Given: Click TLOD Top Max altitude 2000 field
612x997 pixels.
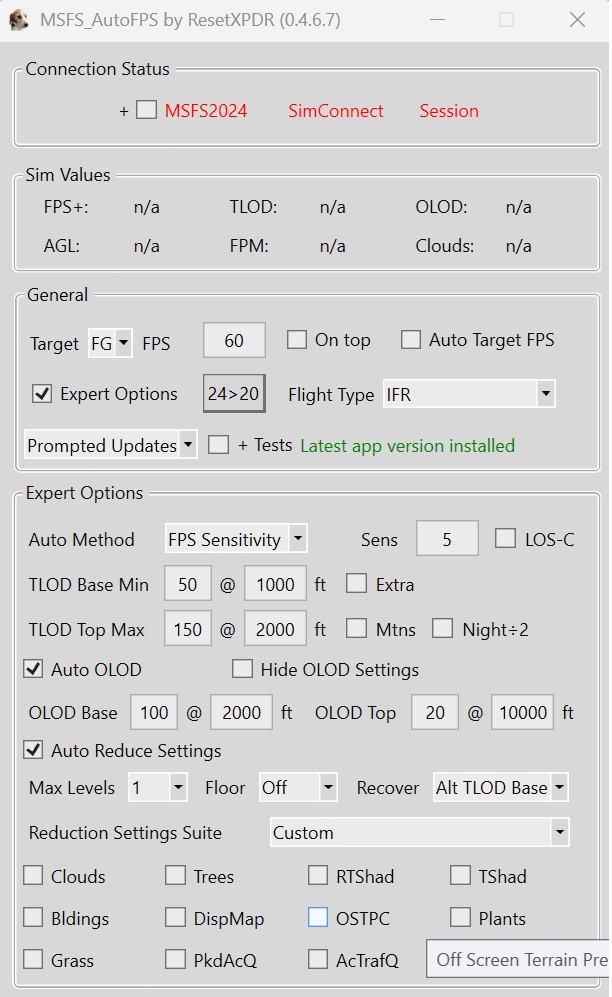Looking at the screenshot, I should 275,629.
